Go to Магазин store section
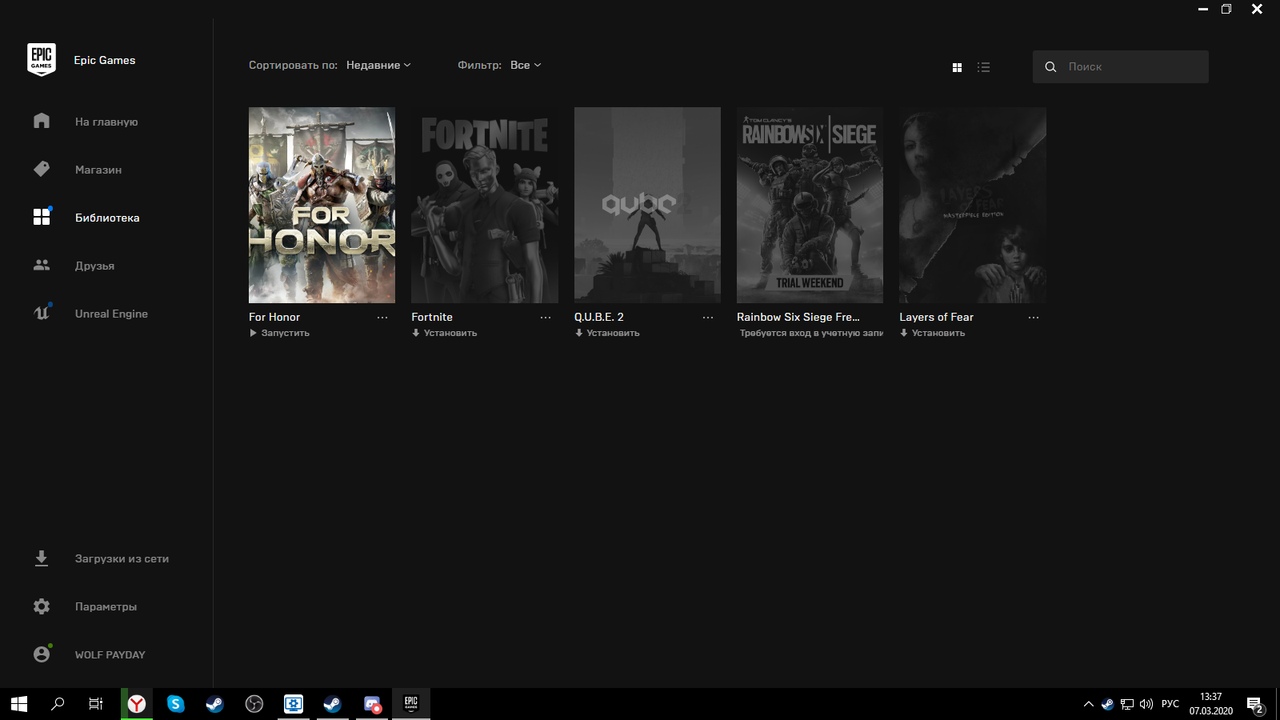 point(98,170)
